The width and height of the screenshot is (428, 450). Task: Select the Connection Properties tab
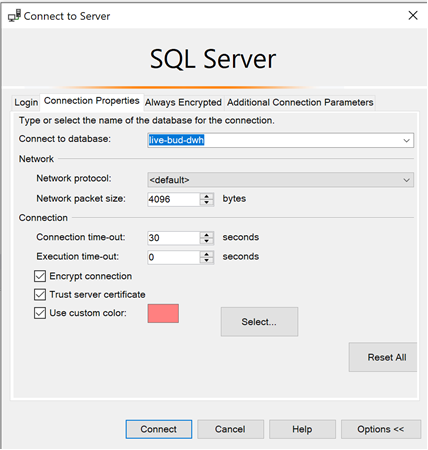point(92,101)
